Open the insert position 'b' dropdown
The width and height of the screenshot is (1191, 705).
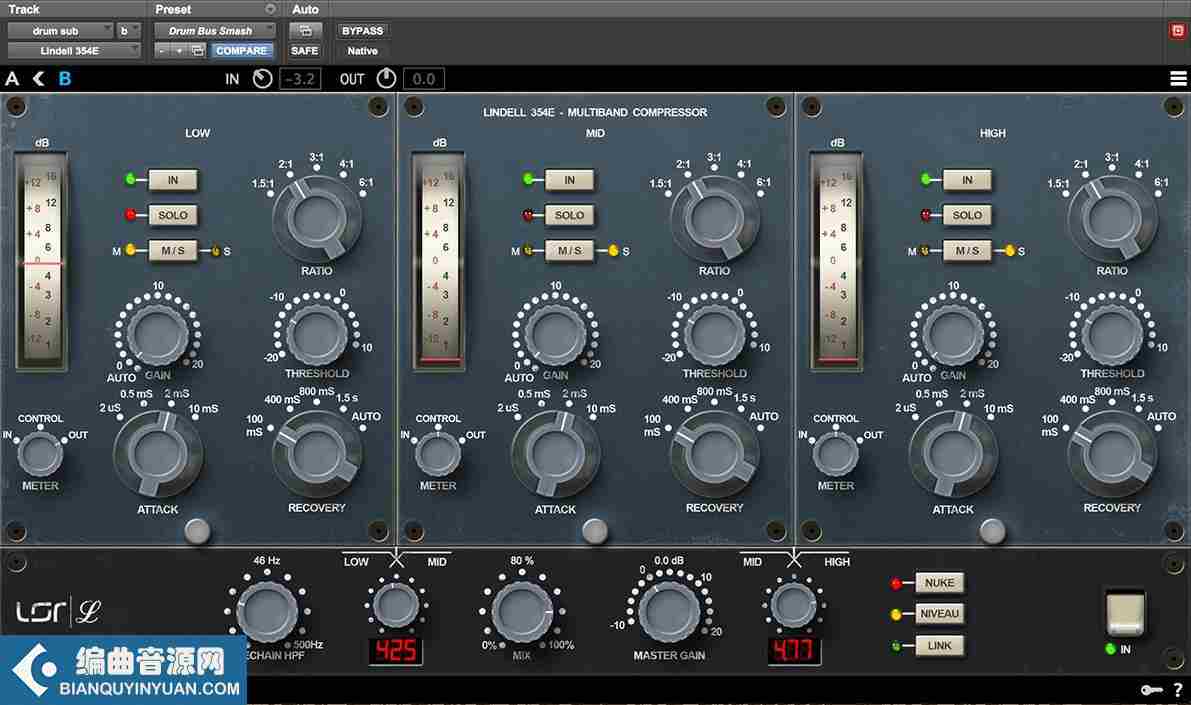click(x=128, y=30)
